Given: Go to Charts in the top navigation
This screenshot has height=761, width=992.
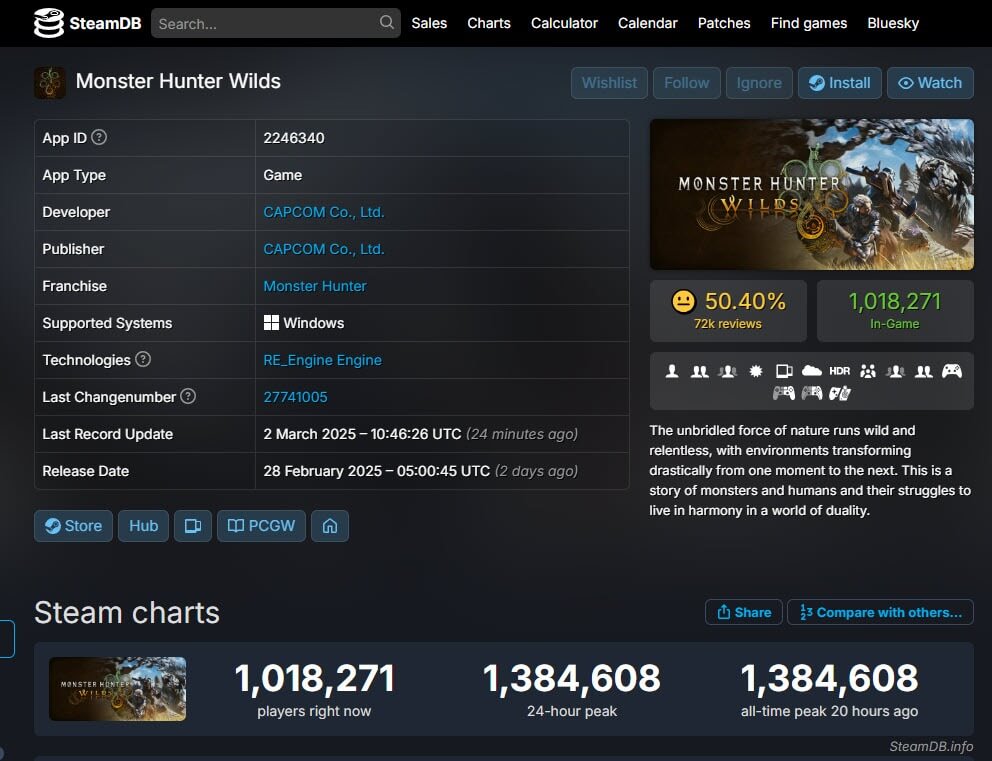Looking at the screenshot, I should click(489, 23).
